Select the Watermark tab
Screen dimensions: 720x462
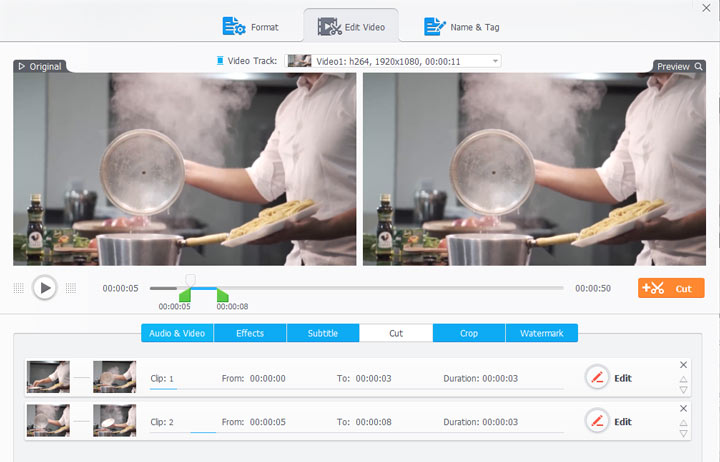tap(542, 333)
